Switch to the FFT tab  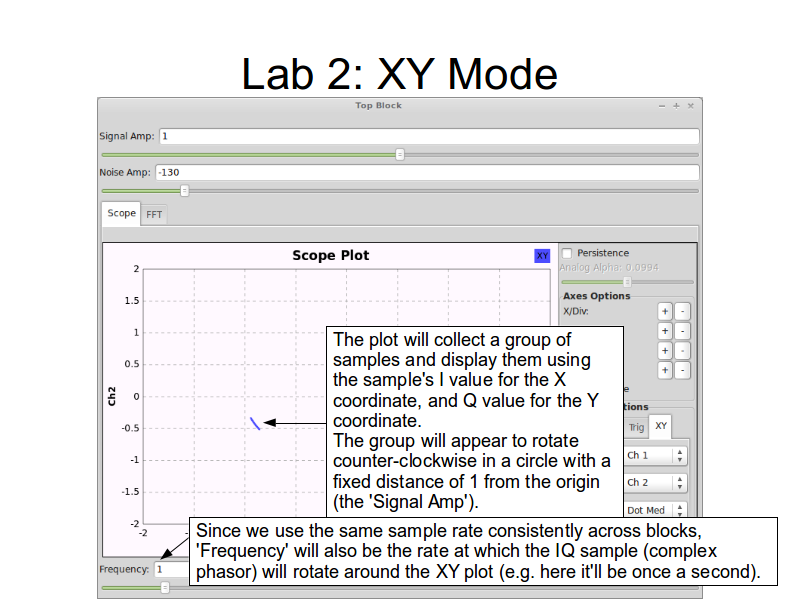[154, 214]
